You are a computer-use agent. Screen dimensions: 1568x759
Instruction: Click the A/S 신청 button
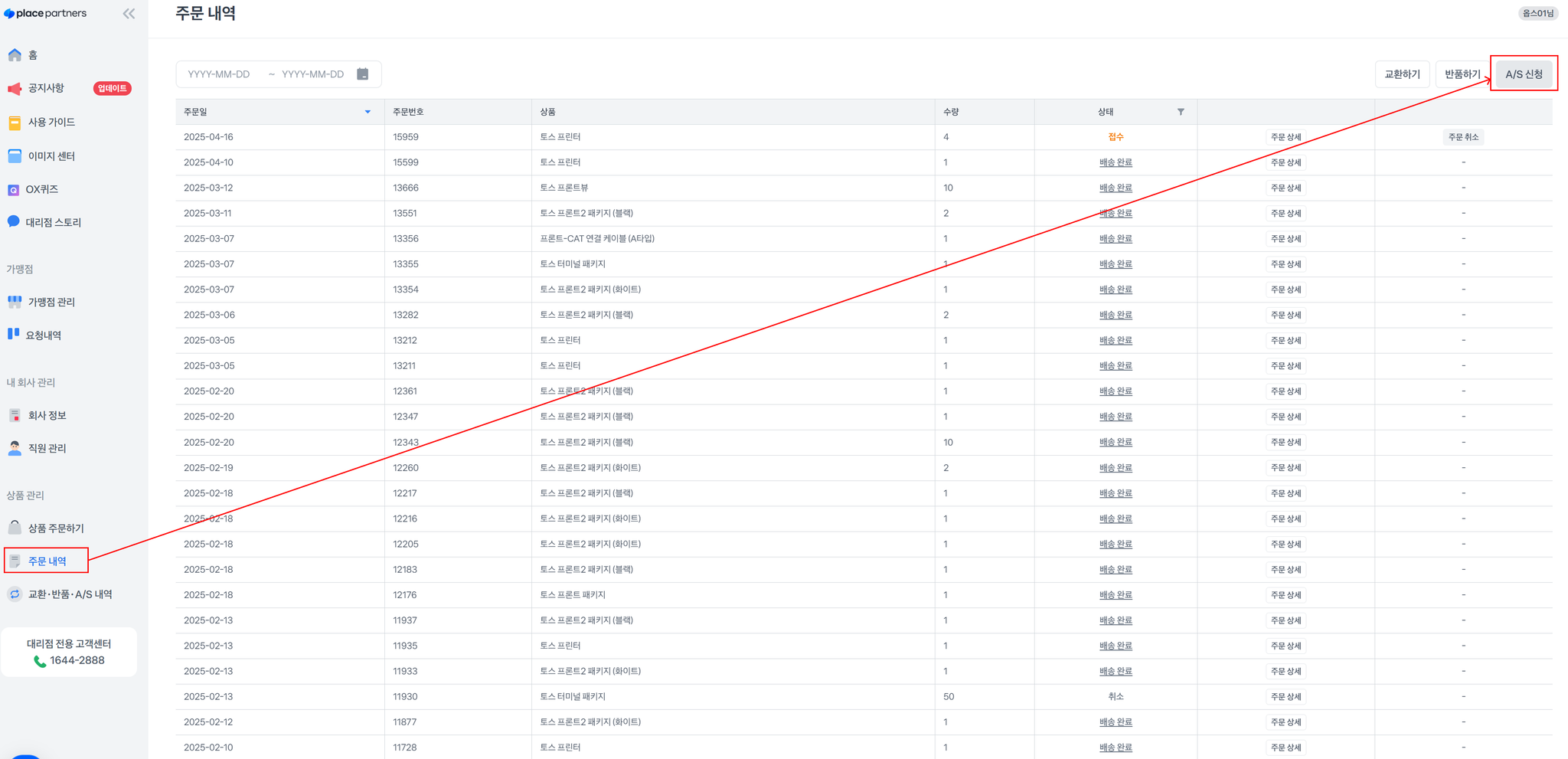1524,74
